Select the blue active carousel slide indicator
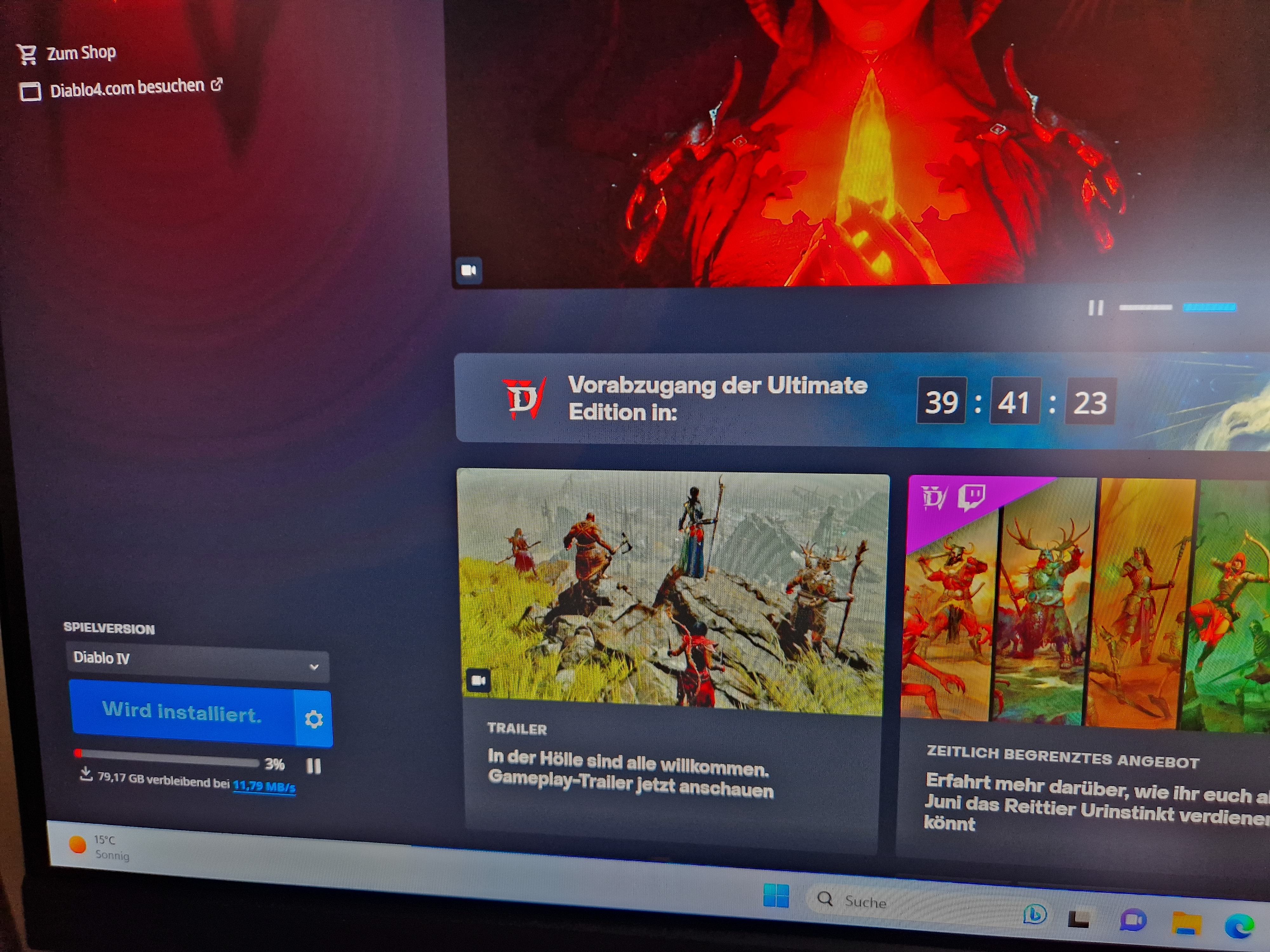Screen dimensions: 1270x952 tap(1209, 307)
